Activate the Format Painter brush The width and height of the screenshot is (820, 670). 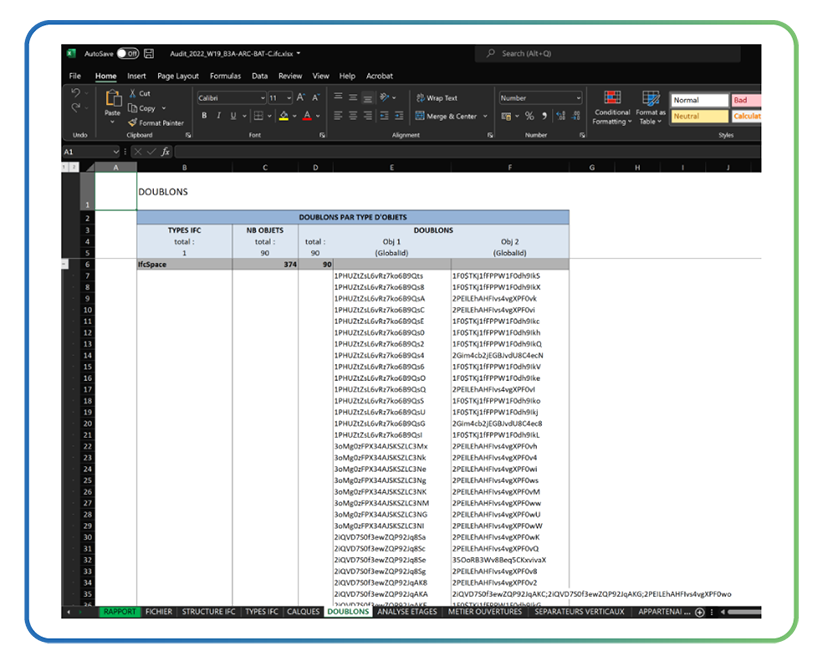tap(133, 122)
